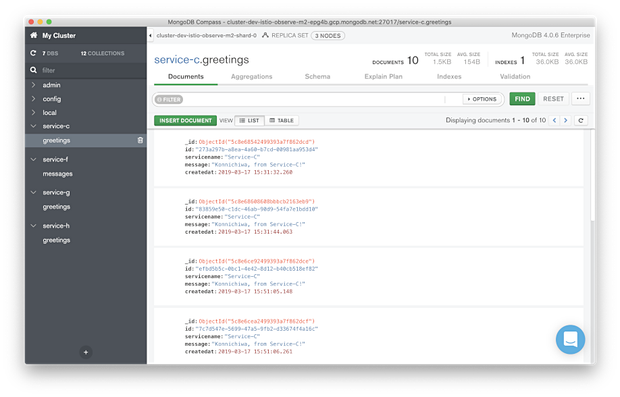Refresh the documents list
This screenshot has width=620, height=397.
[x=581, y=120]
